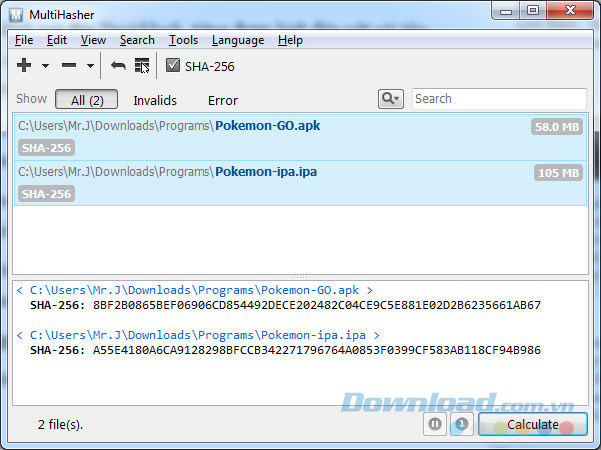Close the MultiHasher window

(570, 10)
